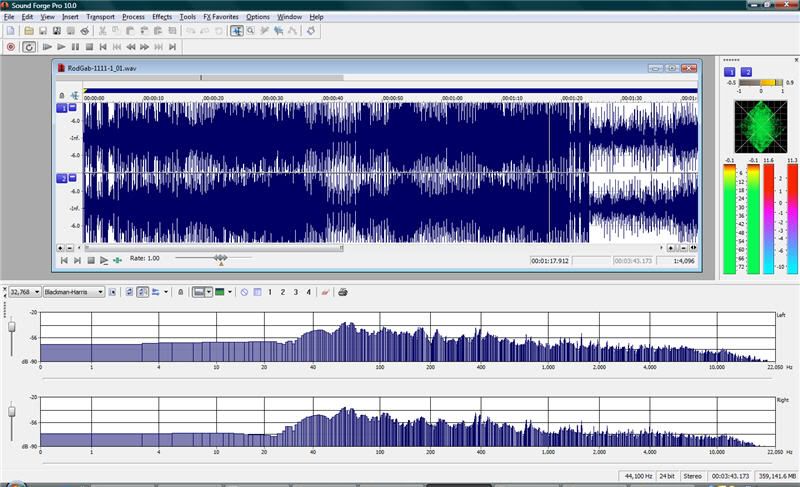Toggle channel 2 in the meters panel
800x487 pixels.
point(746,72)
